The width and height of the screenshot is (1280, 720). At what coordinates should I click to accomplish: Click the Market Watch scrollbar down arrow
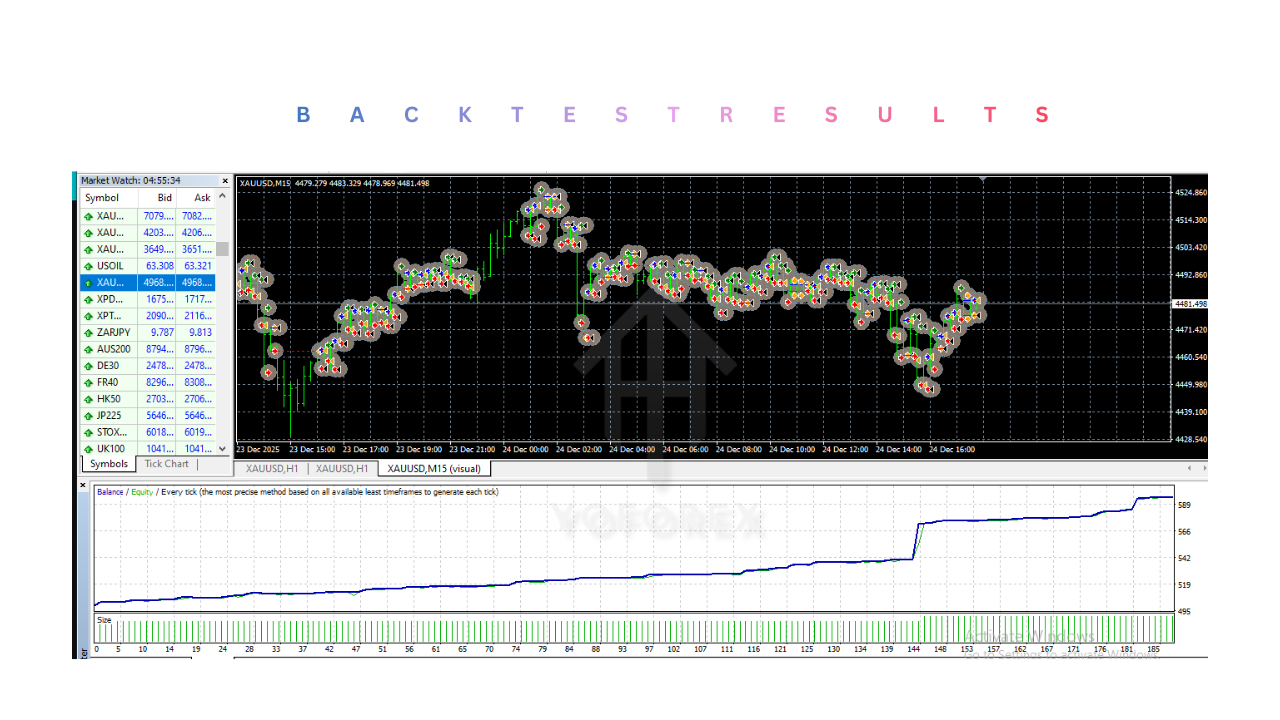pyautogui.click(x=222, y=449)
